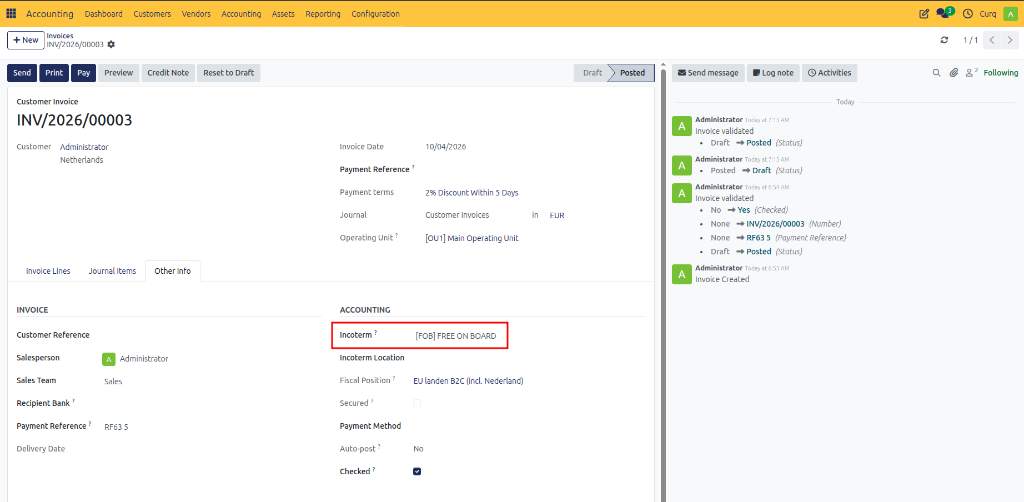Click Payment Reference value RF63 5
The height and width of the screenshot is (502, 1024).
pyautogui.click(x=116, y=427)
